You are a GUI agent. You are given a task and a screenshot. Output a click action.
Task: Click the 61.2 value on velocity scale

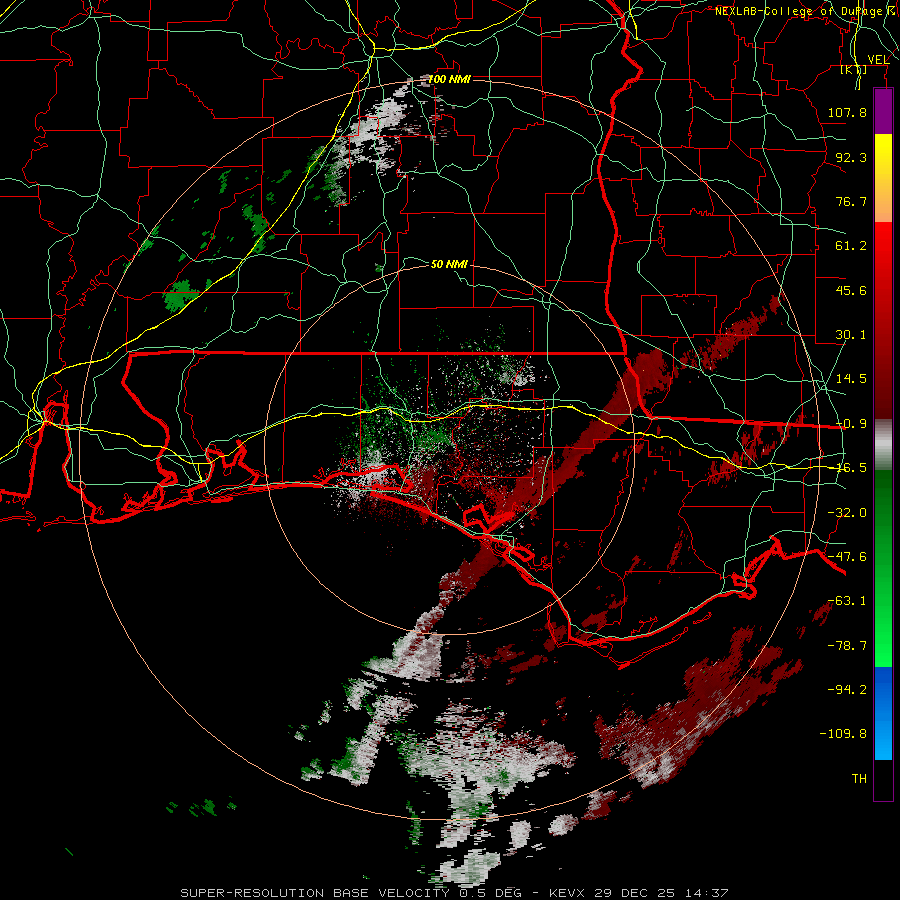pyautogui.click(x=851, y=246)
